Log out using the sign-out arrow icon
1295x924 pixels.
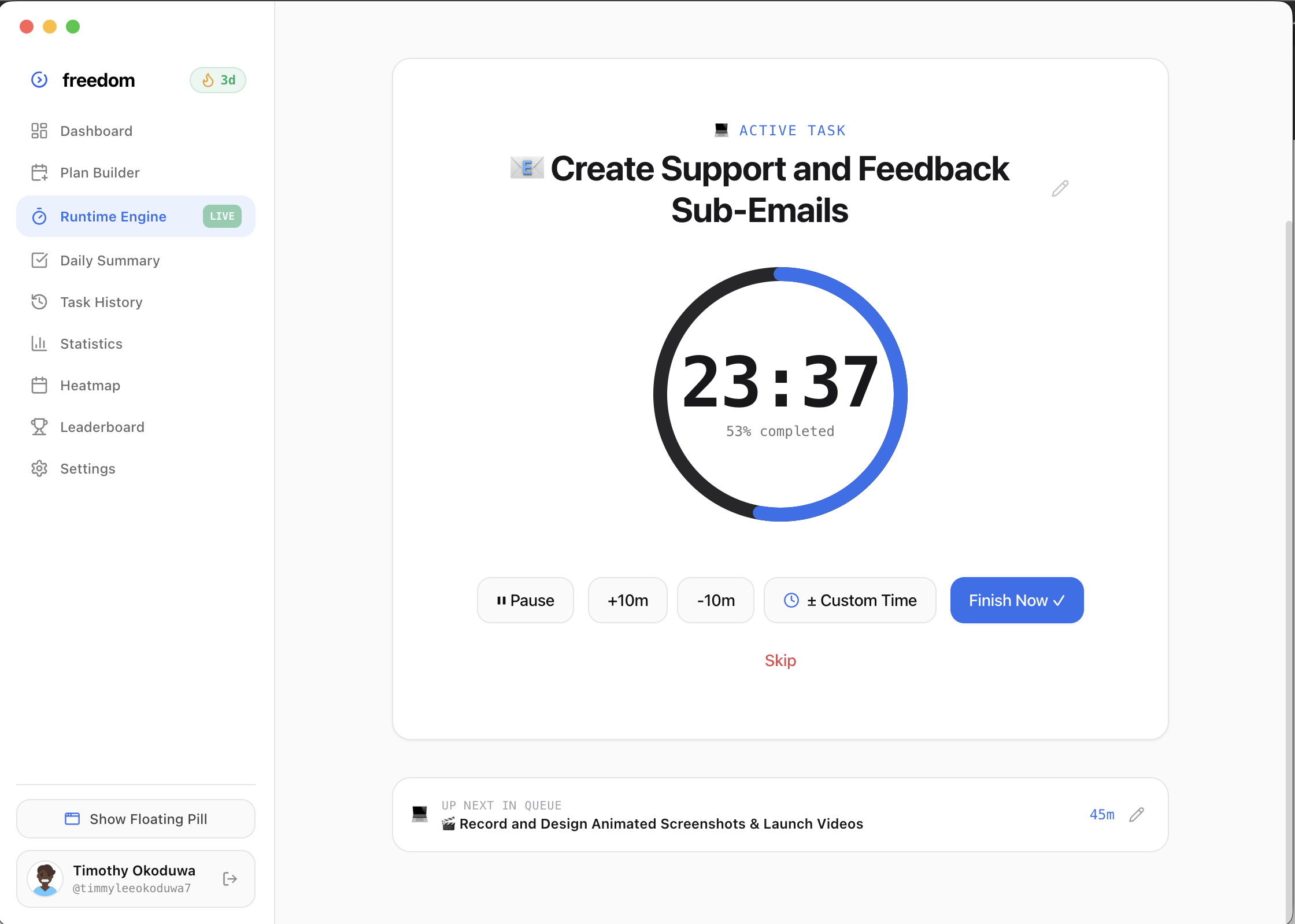[x=230, y=879]
